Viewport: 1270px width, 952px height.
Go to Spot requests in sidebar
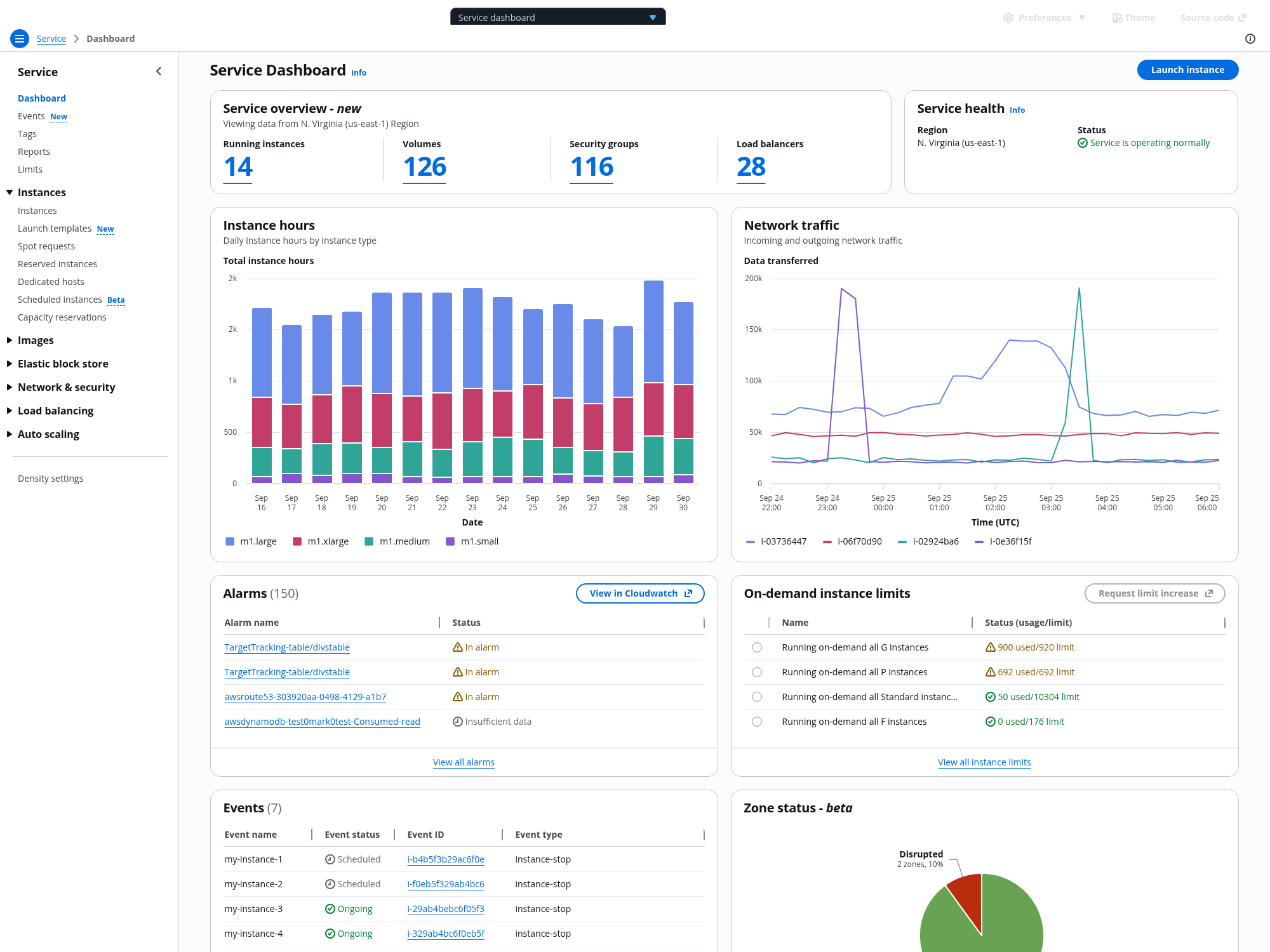point(46,246)
